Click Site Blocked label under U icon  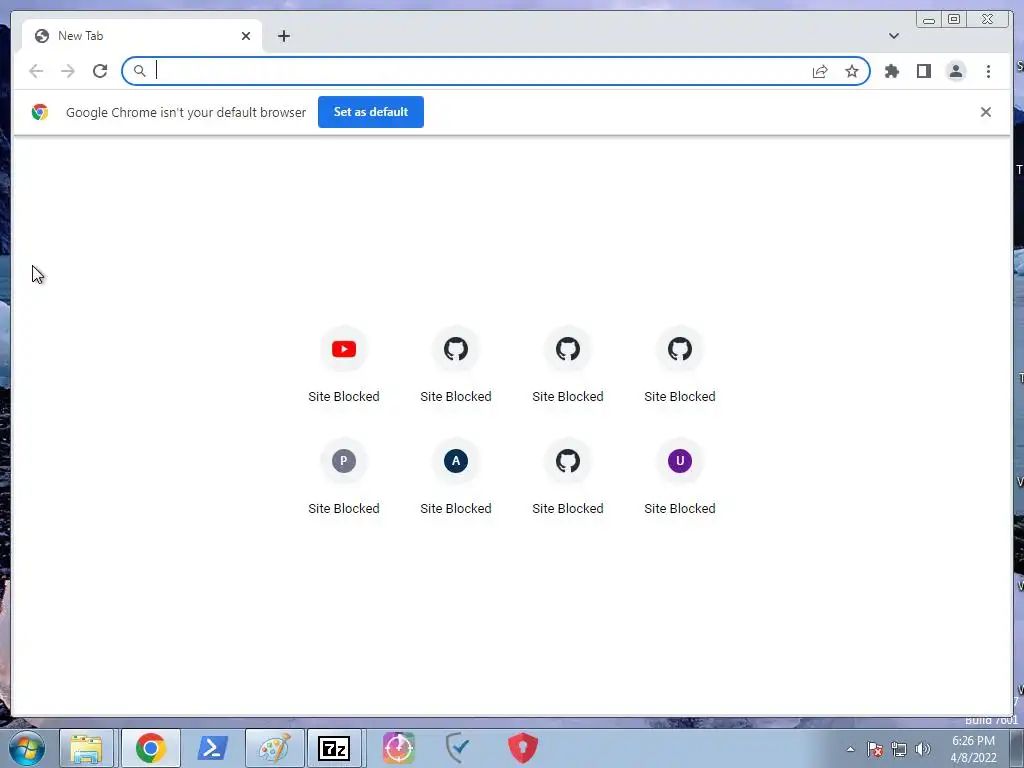click(x=680, y=508)
